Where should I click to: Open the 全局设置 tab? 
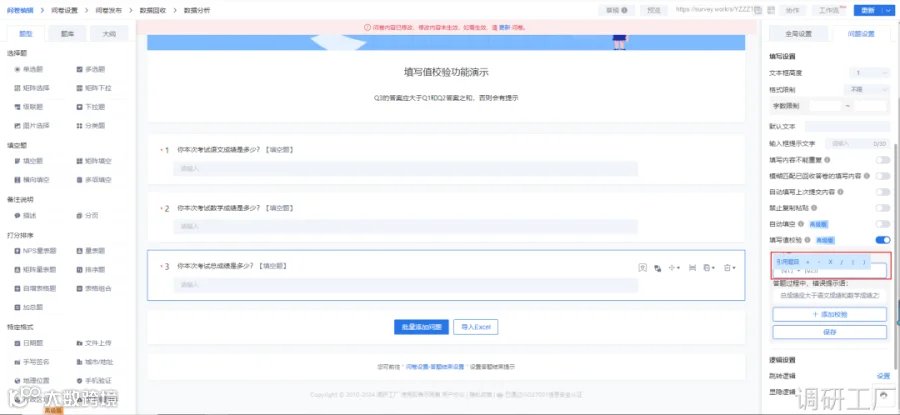coord(798,34)
